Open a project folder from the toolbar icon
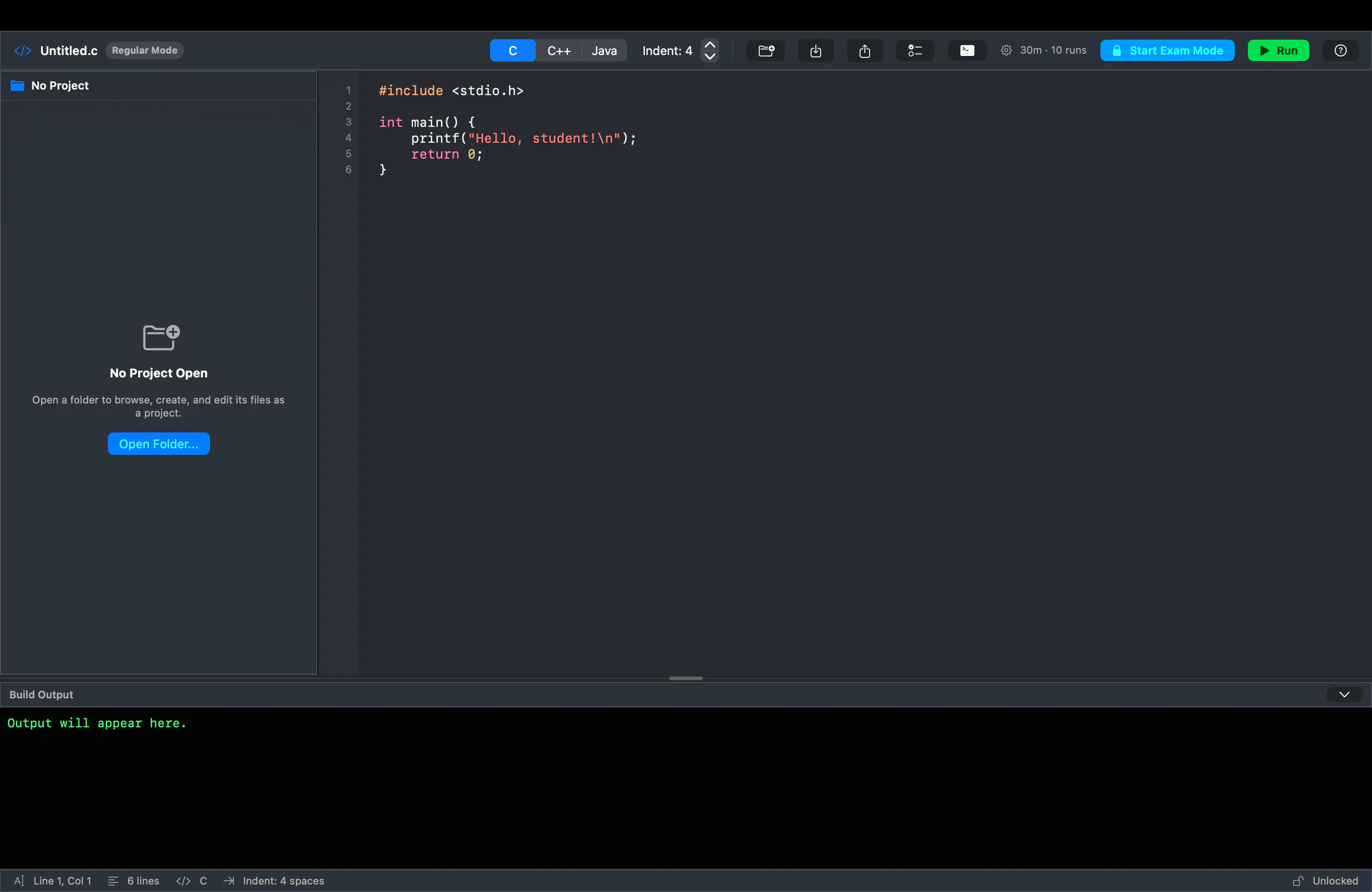The image size is (1372, 892). coord(766,51)
